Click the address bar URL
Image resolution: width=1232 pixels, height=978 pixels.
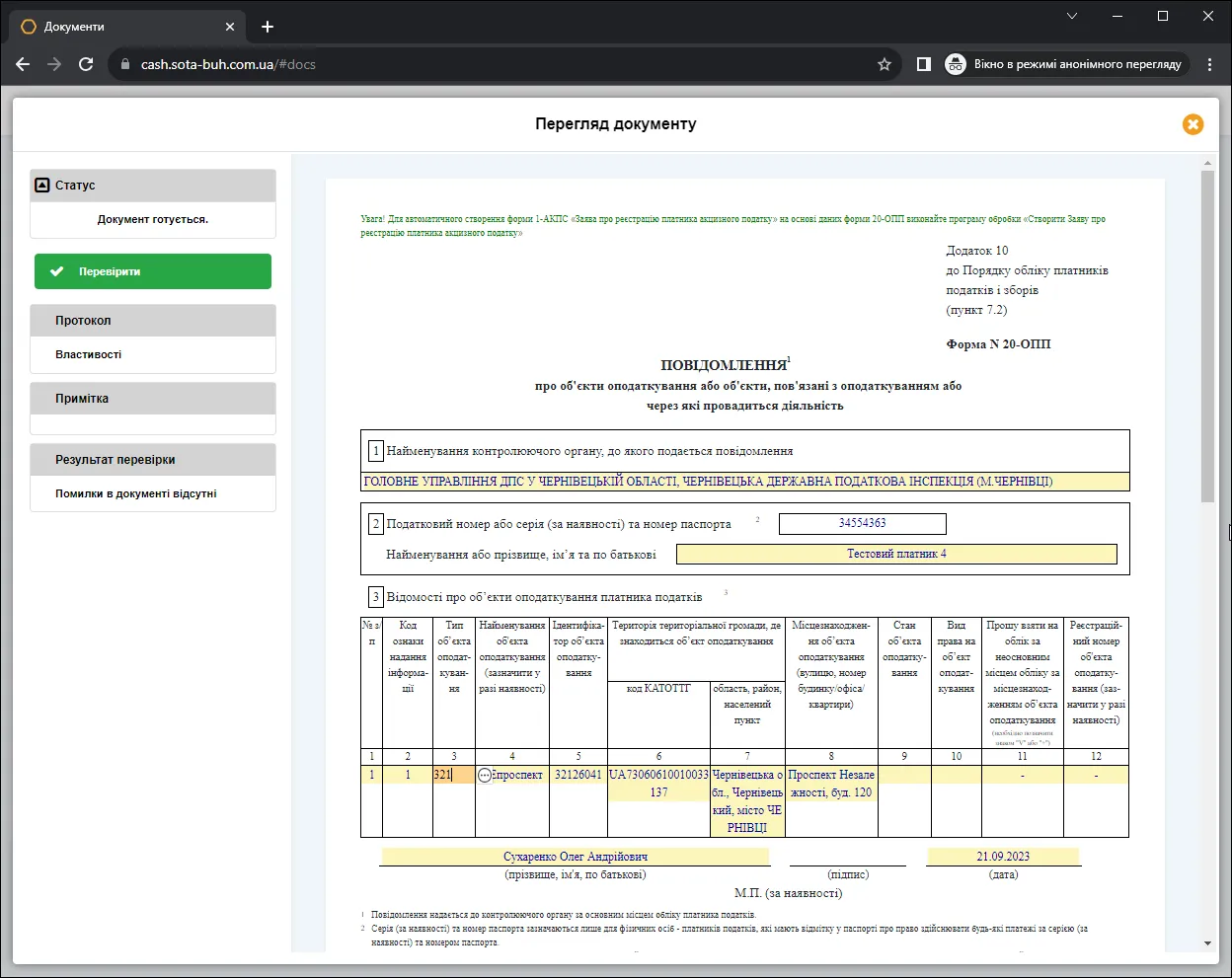coord(228,64)
